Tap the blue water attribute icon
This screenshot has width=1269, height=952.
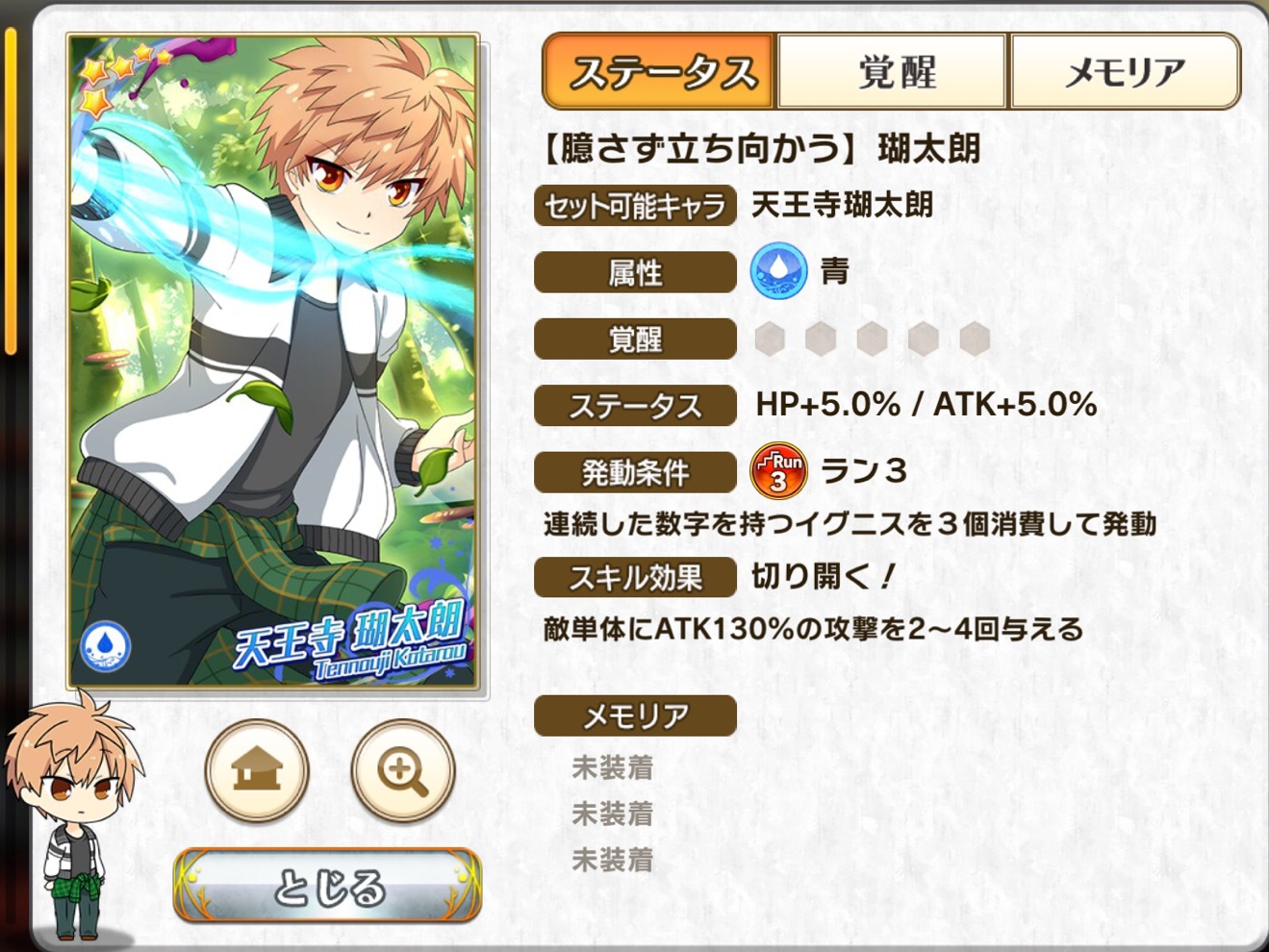[778, 271]
